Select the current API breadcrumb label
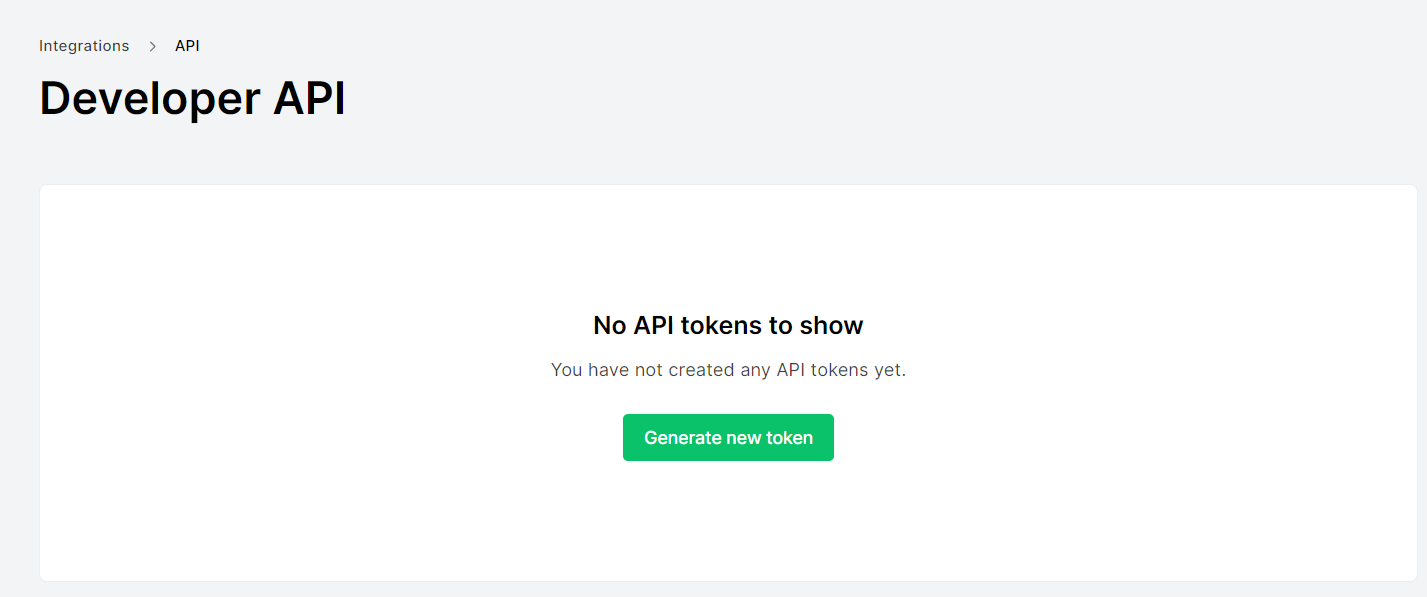Screen dimensions: 1427x597 [187, 46]
